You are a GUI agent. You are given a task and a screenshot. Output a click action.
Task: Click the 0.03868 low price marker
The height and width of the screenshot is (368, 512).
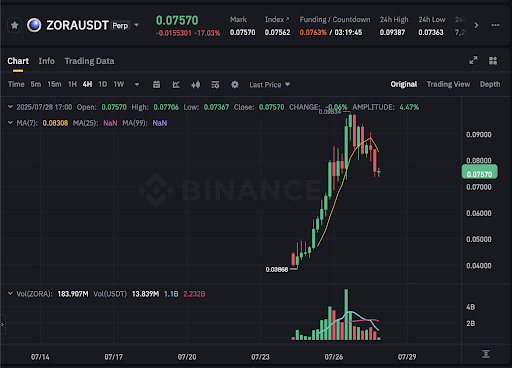click(x=277, y=269)
